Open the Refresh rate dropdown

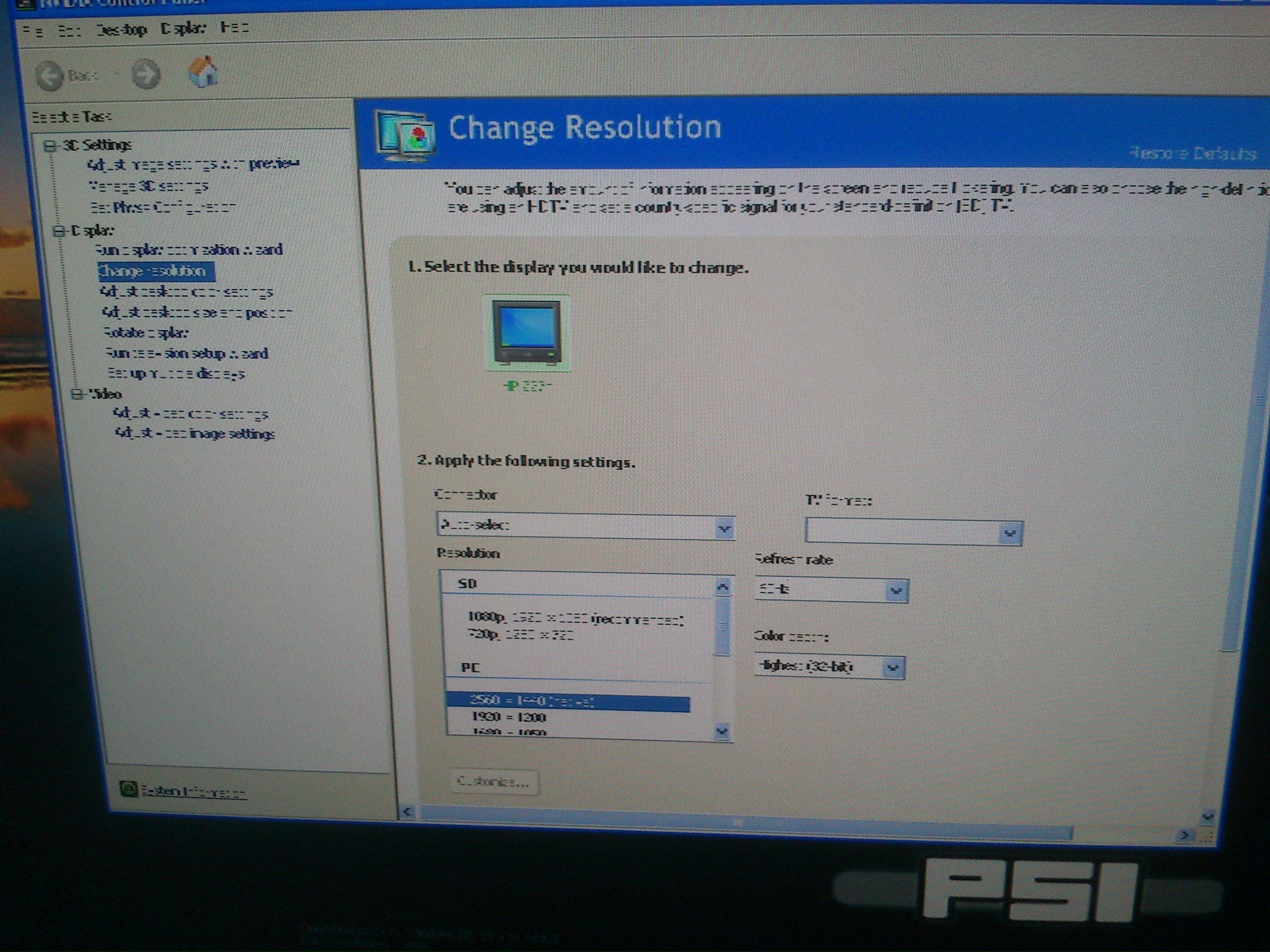(831, 590)
